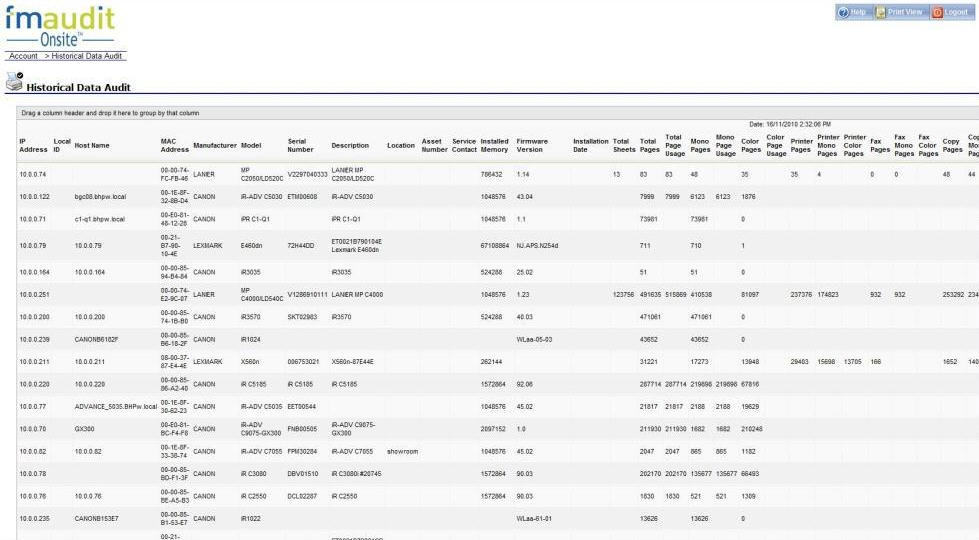Sort by Installation Date column header

(x=591, y=145)
